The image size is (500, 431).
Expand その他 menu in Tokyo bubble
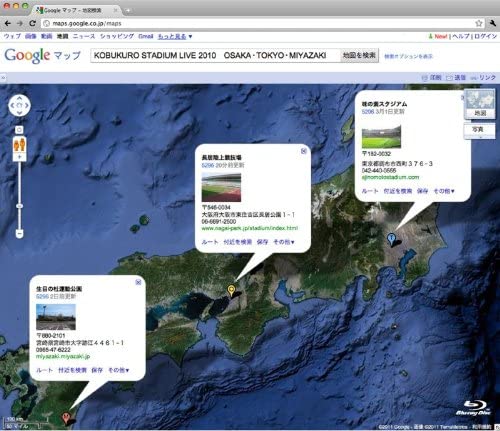click(x=444, y=191)
